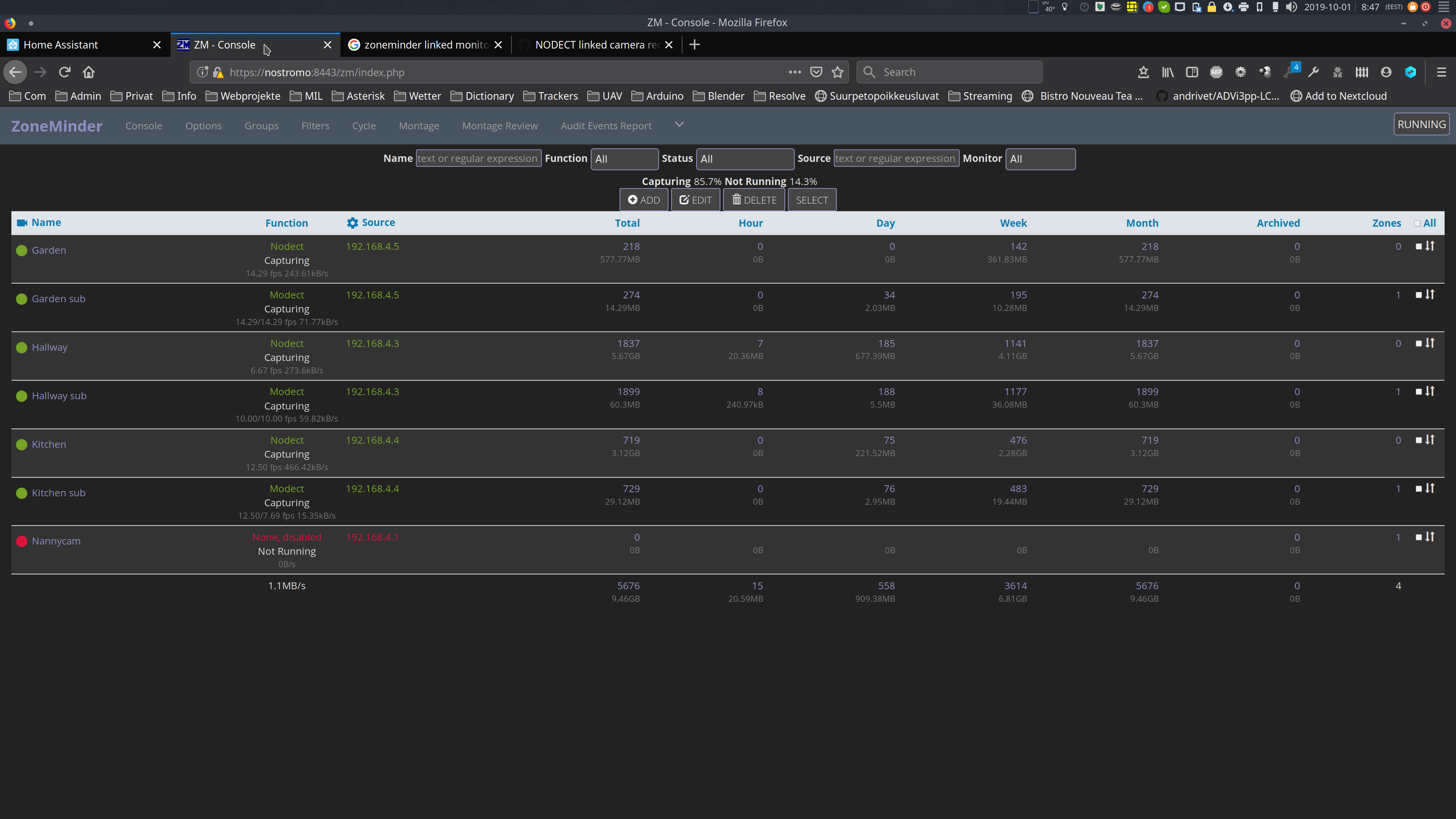Sort the Nannycam monitor arrows icon
The height and width of the screenshot is (819, 1456).
pos(1430,537)
